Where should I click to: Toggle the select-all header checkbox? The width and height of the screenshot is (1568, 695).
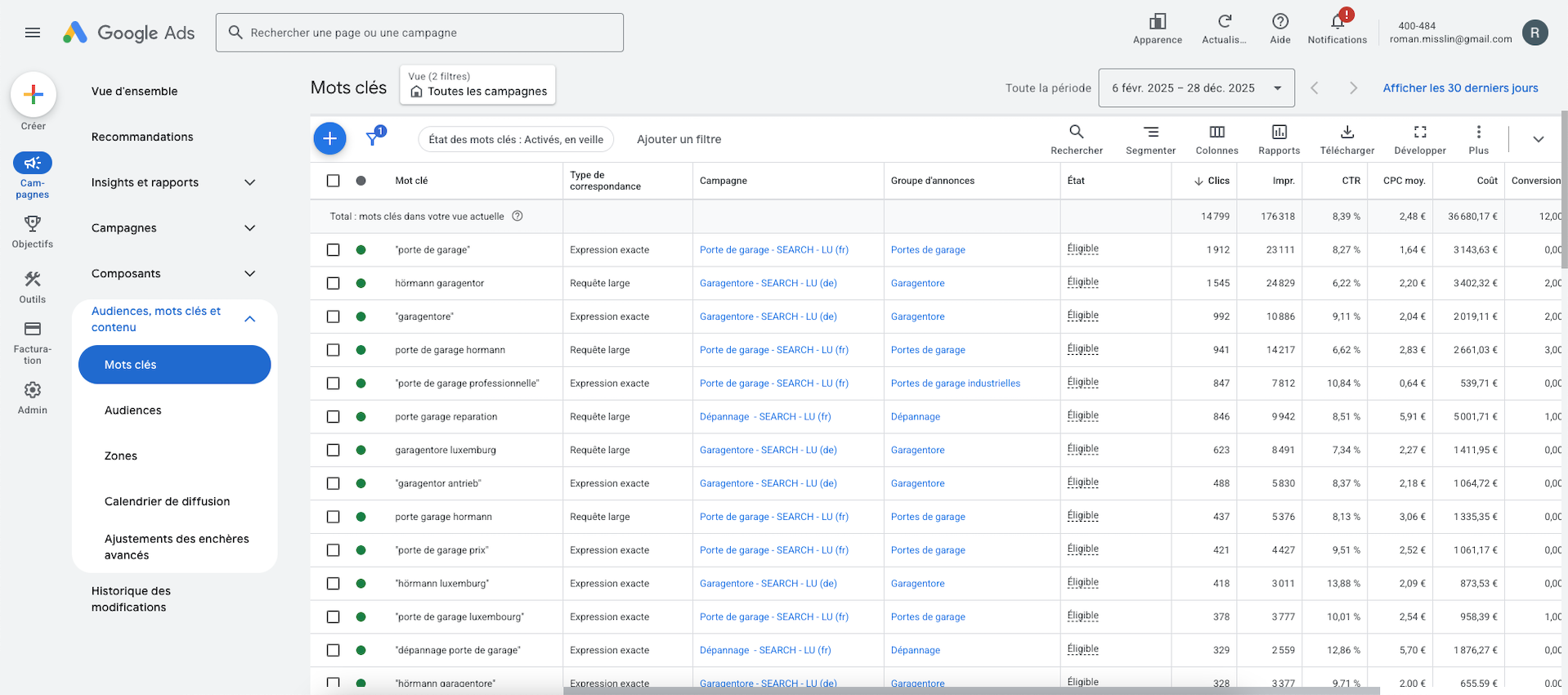click(333, 181)
